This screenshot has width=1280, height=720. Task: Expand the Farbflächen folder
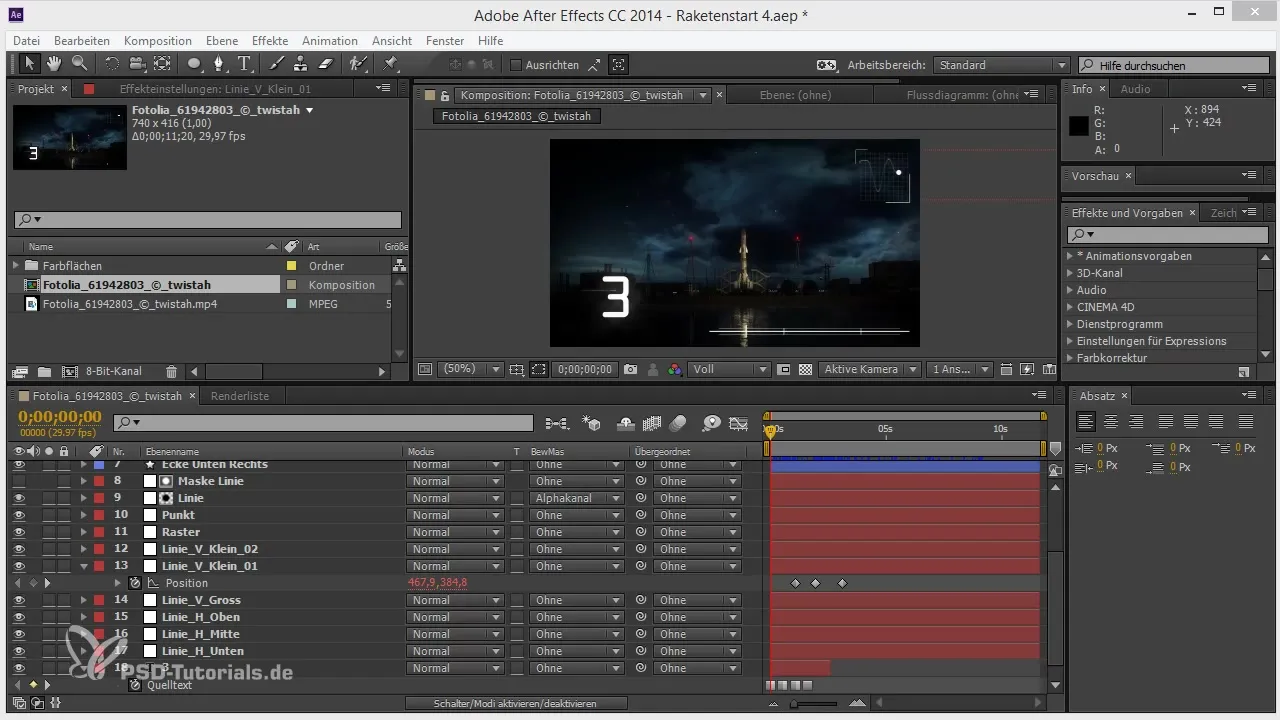pos(16,266)
